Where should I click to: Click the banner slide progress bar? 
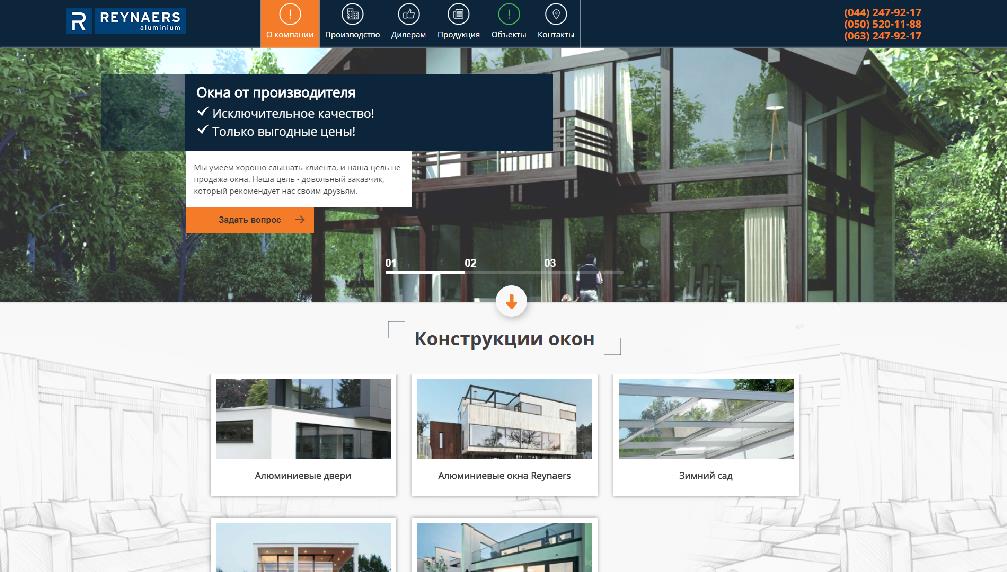[x=504, y=273]
